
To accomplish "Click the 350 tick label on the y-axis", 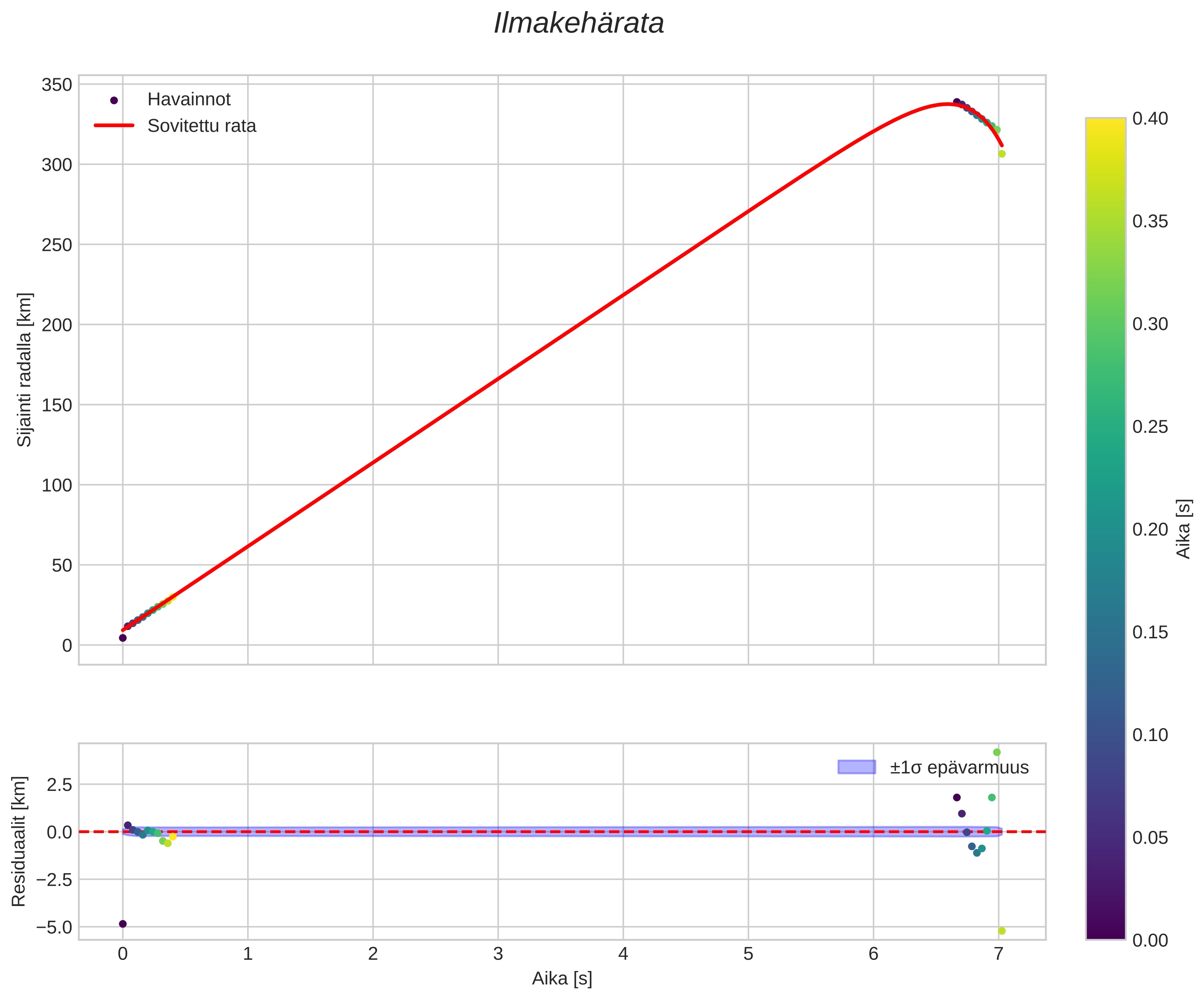I will pyautogui.click(x=56, y=85).
